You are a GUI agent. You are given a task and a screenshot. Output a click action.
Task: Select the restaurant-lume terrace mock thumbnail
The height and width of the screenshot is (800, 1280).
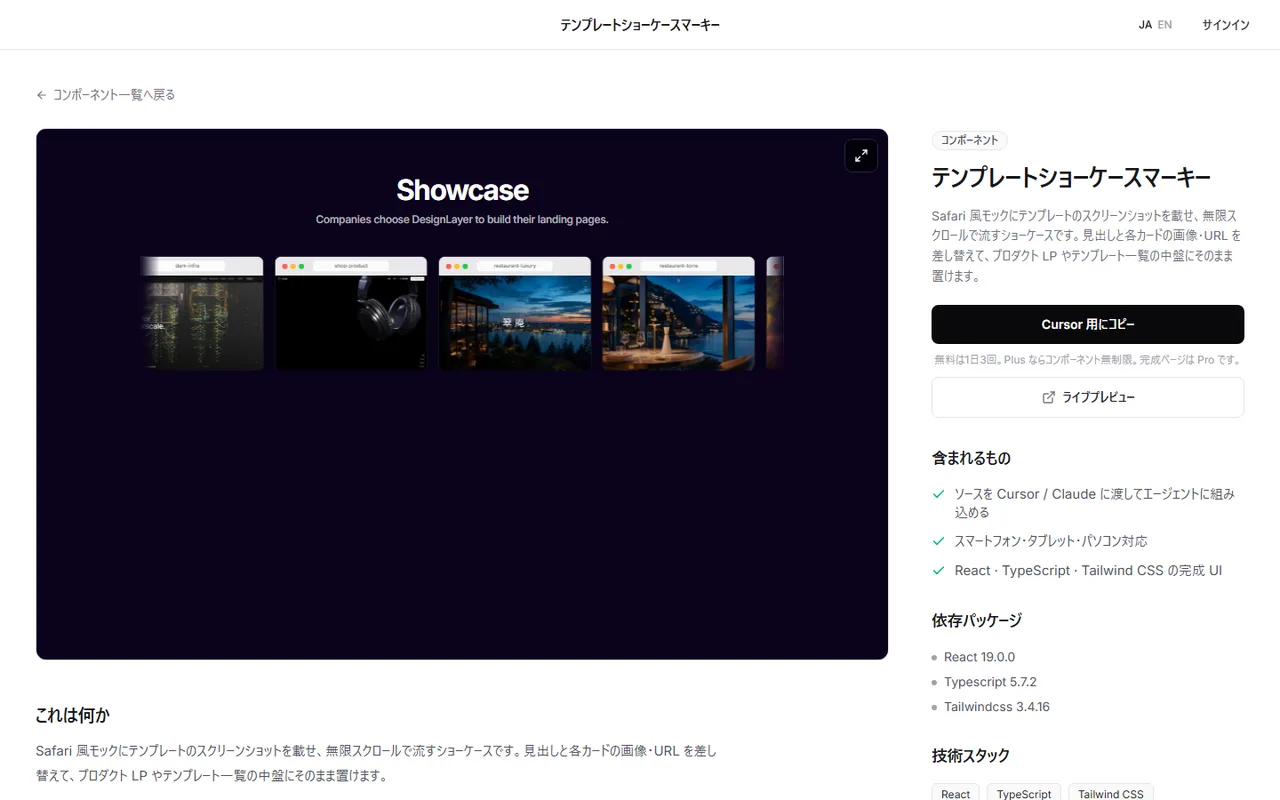[679, 314]
